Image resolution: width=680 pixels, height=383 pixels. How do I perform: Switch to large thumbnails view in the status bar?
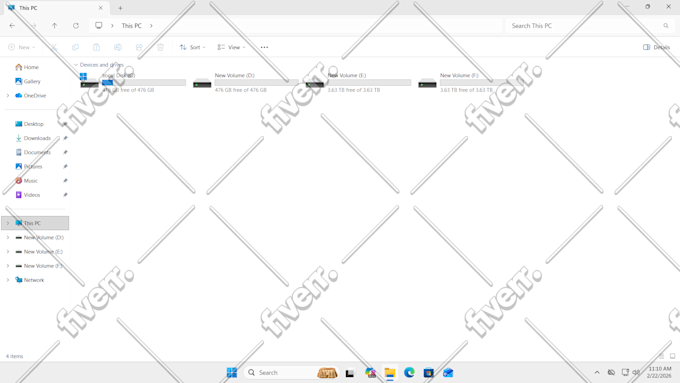[672, 356]
